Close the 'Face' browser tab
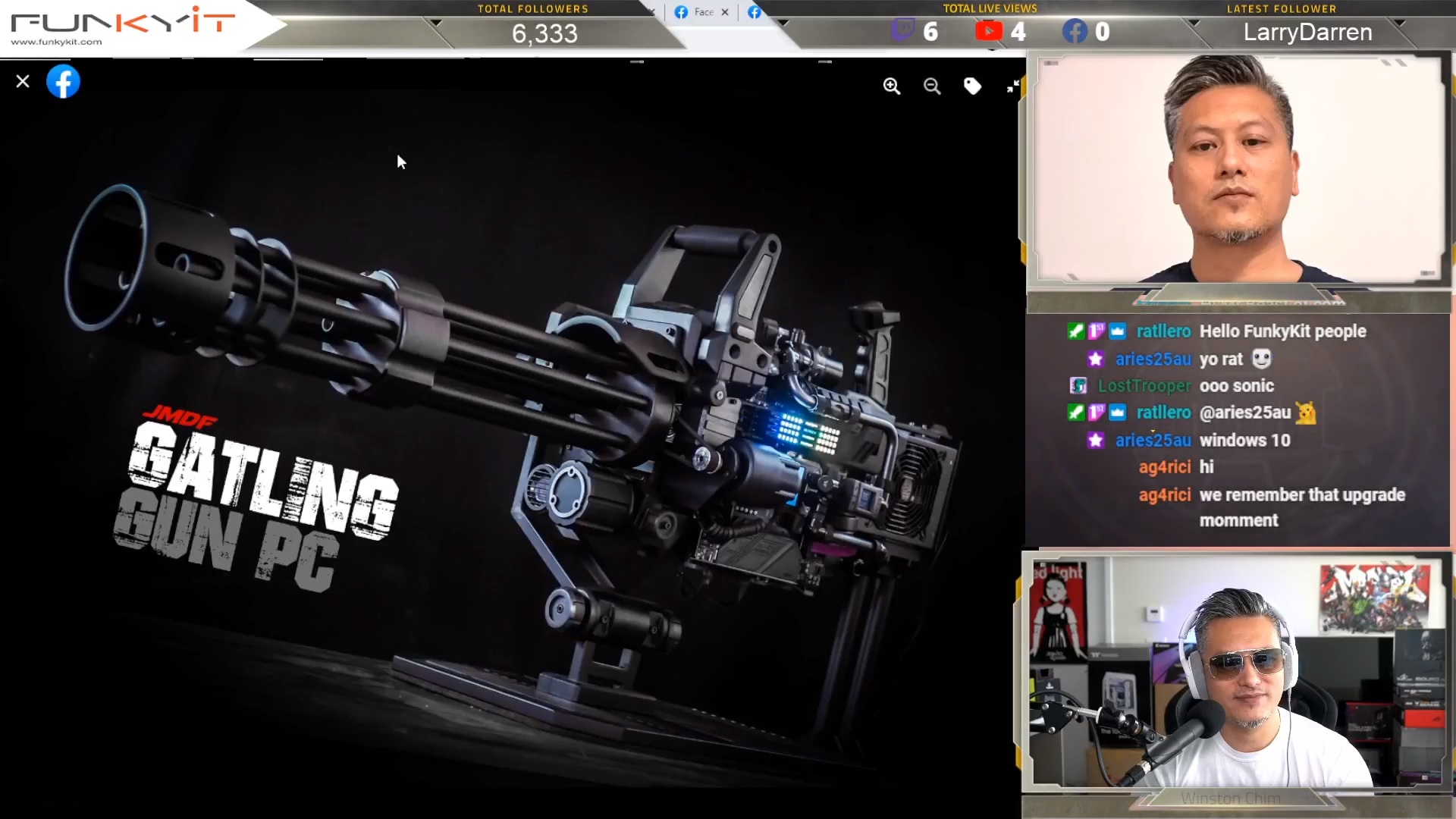The height and width of the screenshot is (819, 1456). coord(725,12)
